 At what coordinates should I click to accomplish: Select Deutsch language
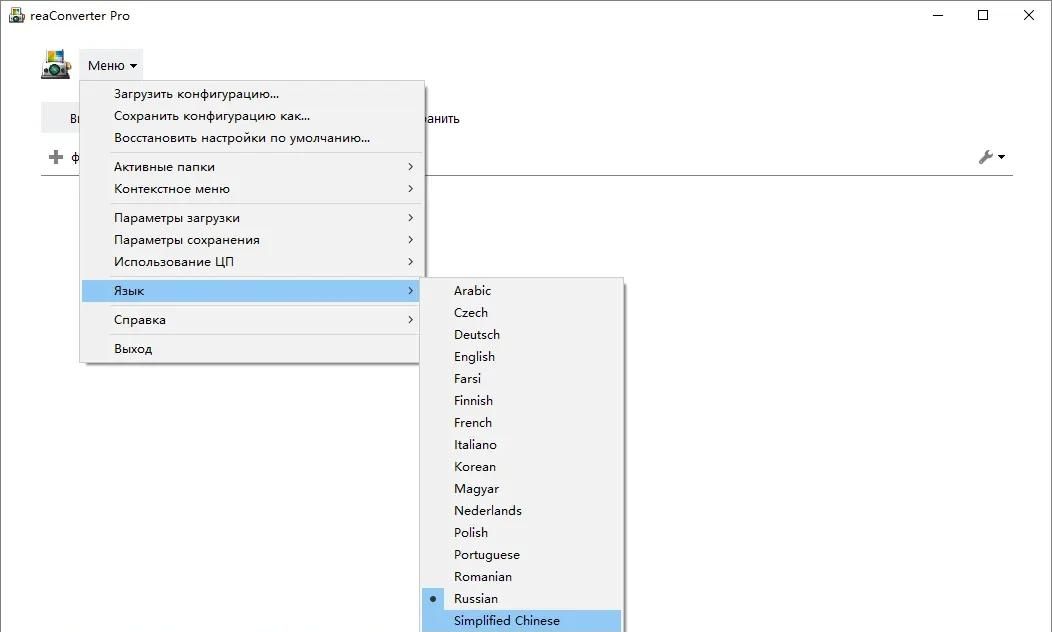pyautogui.click(x=522, y=335)
